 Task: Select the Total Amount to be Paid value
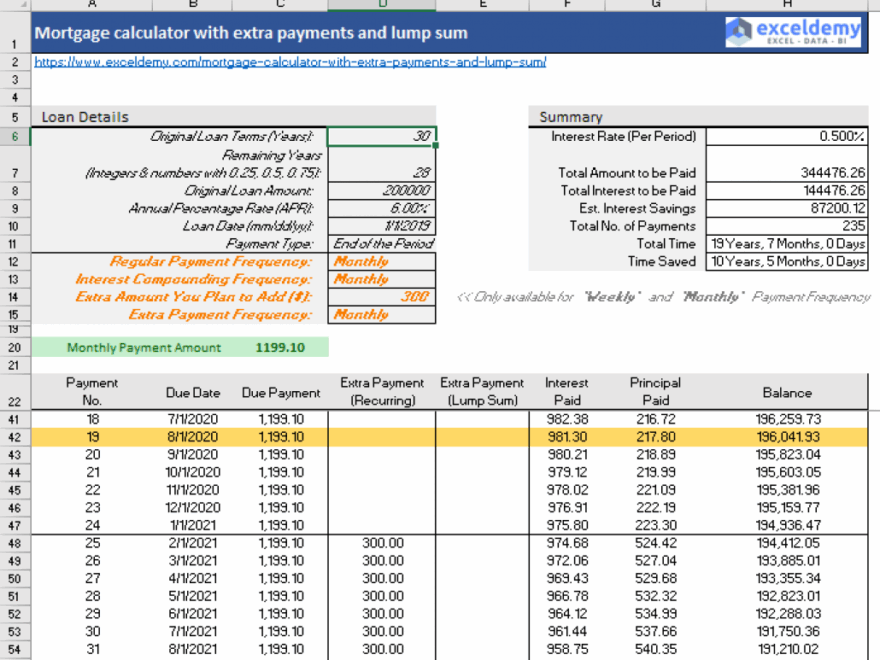pos(787,172)
